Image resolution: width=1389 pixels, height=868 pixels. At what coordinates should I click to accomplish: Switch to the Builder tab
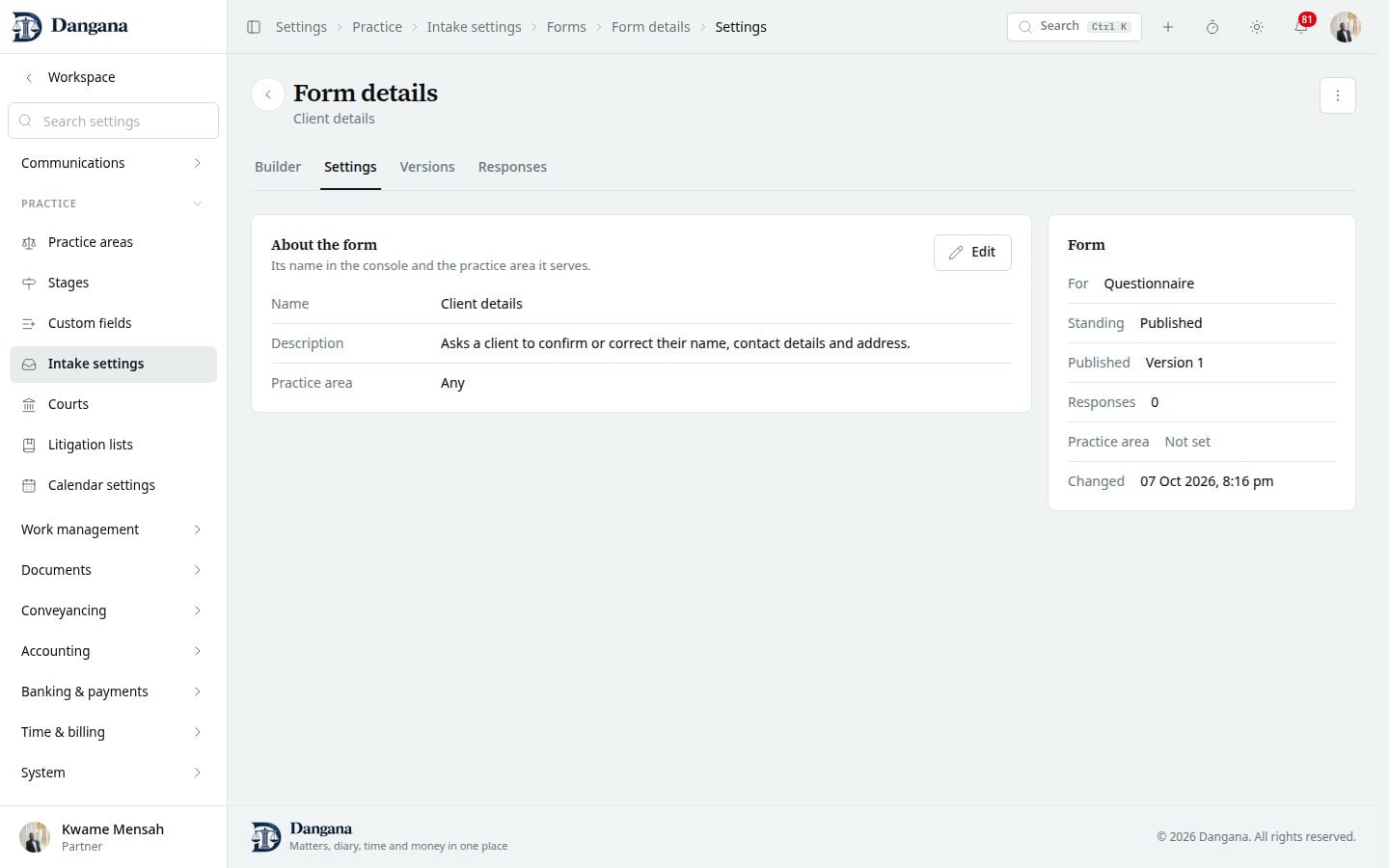point(278,167)
